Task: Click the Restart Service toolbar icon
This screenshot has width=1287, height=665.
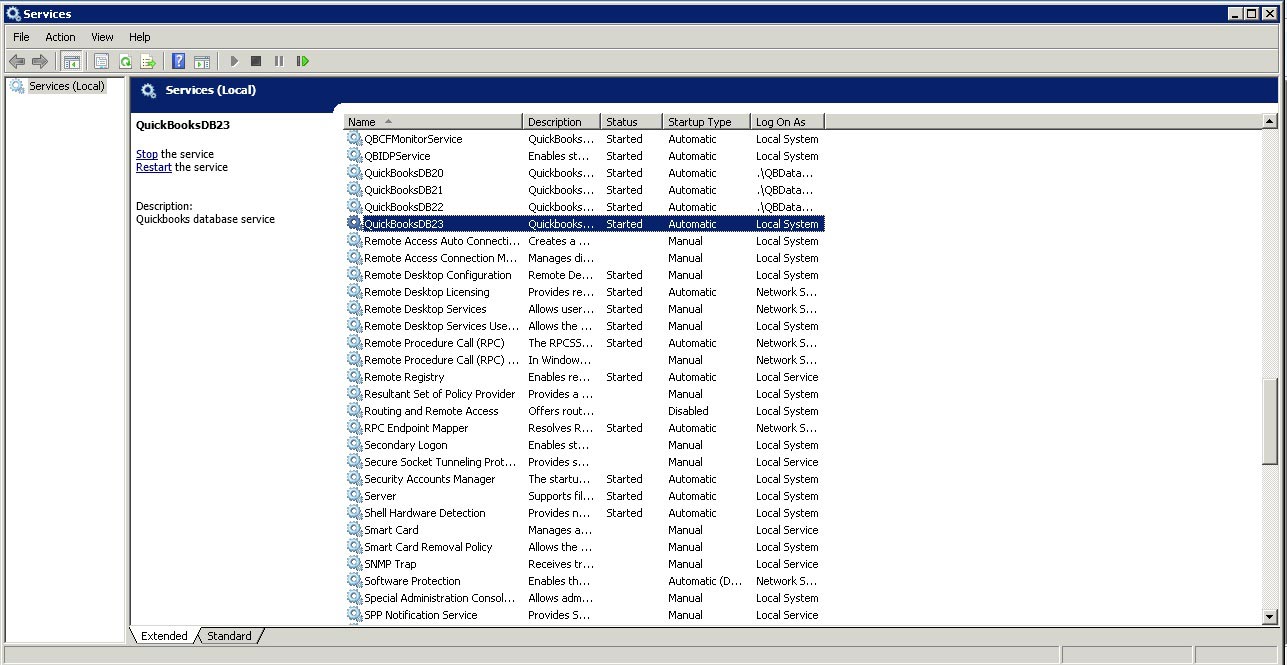Action: (x=304, y=61)
